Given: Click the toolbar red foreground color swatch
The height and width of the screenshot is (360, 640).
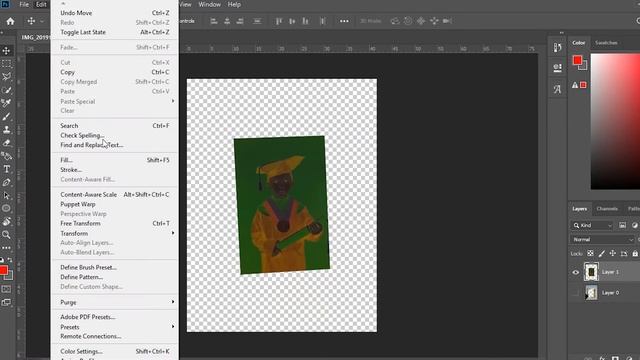Looking at the screenshot, I should tap(4, 270).
